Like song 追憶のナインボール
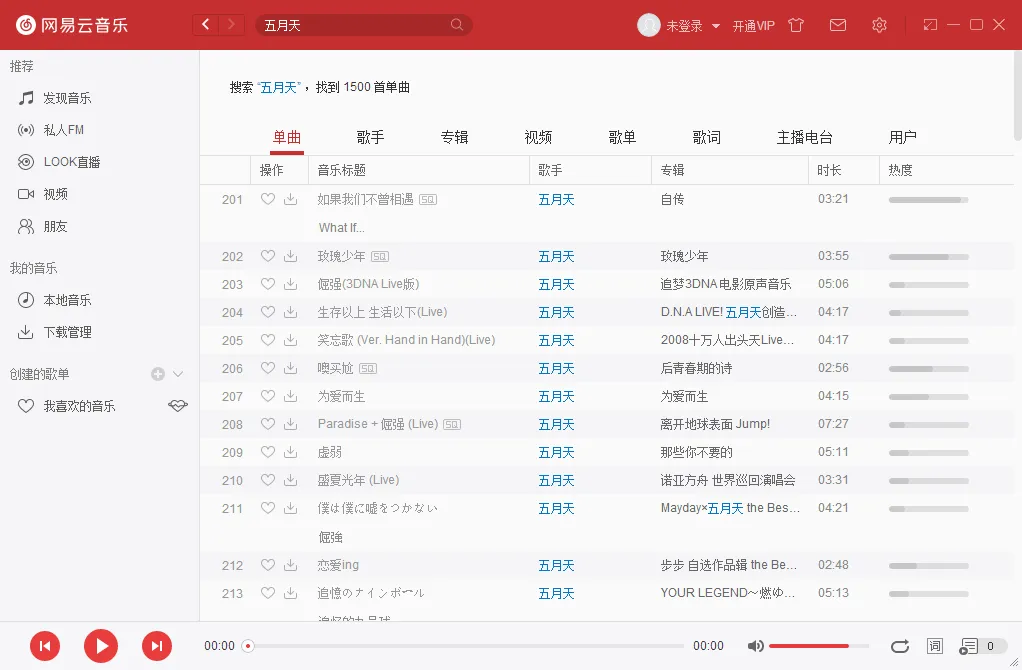The height and width of the screenshot is (670, 1022). click(x=268, y=593)
